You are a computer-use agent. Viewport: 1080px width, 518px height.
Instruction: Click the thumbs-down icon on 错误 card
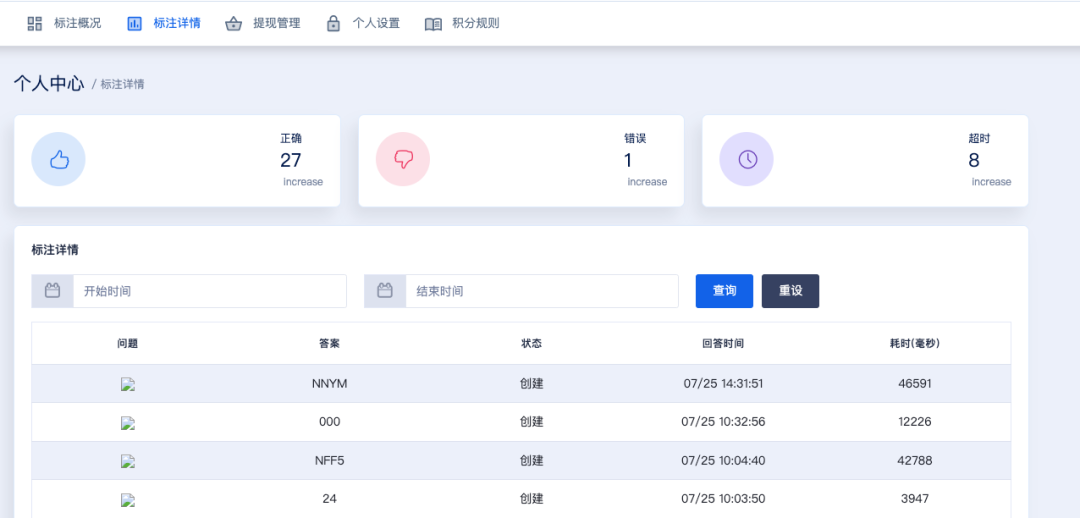click(403, 159)
